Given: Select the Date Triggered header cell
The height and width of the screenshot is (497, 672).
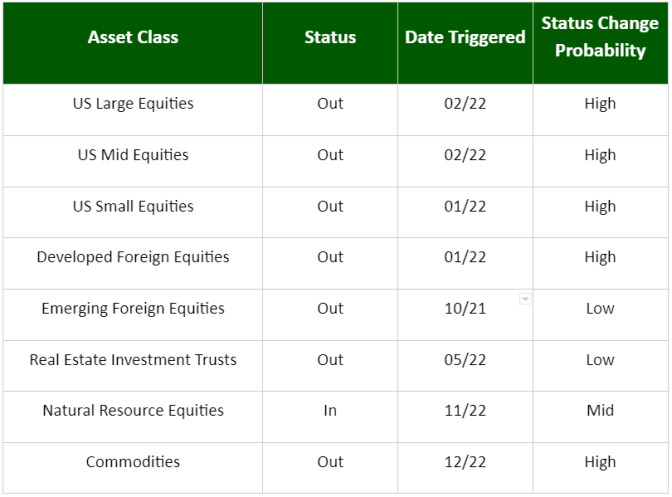Looking at the screenshot, I should tap(465, 43).
